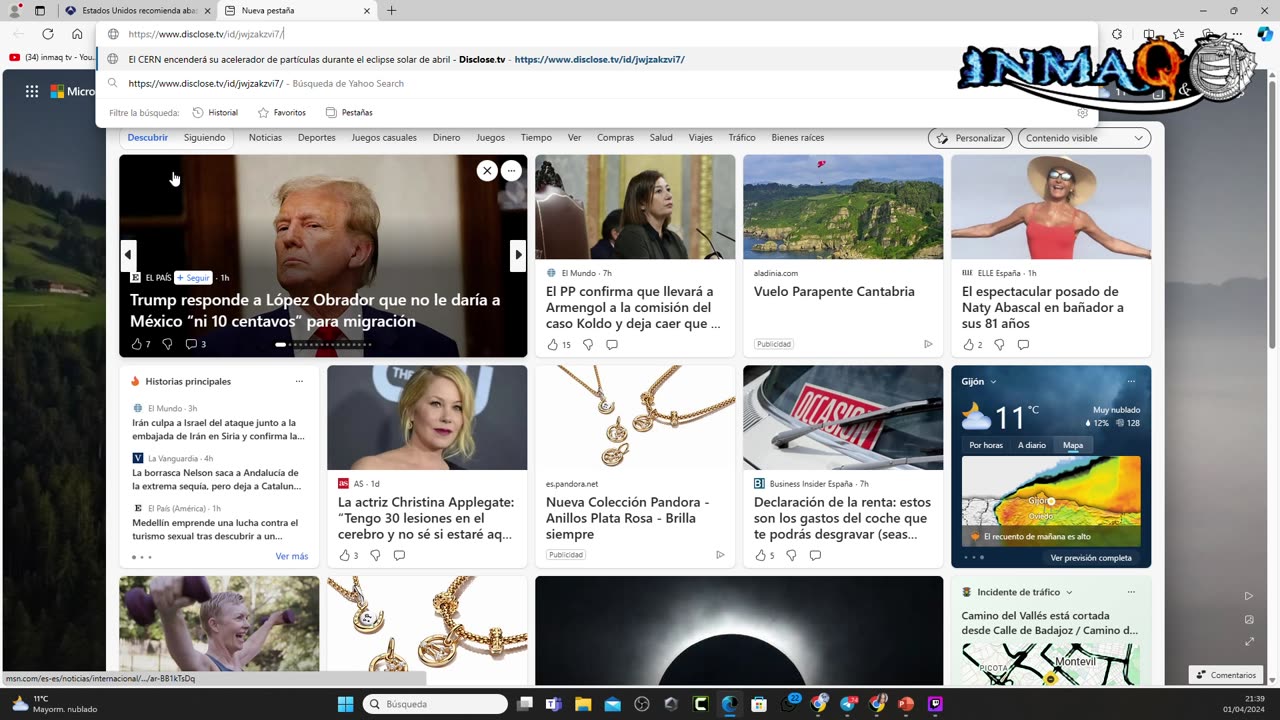Screen dimensions: 1280x720
Task: Open the Microsoft apps grid launcher
Action: point(32,91)
